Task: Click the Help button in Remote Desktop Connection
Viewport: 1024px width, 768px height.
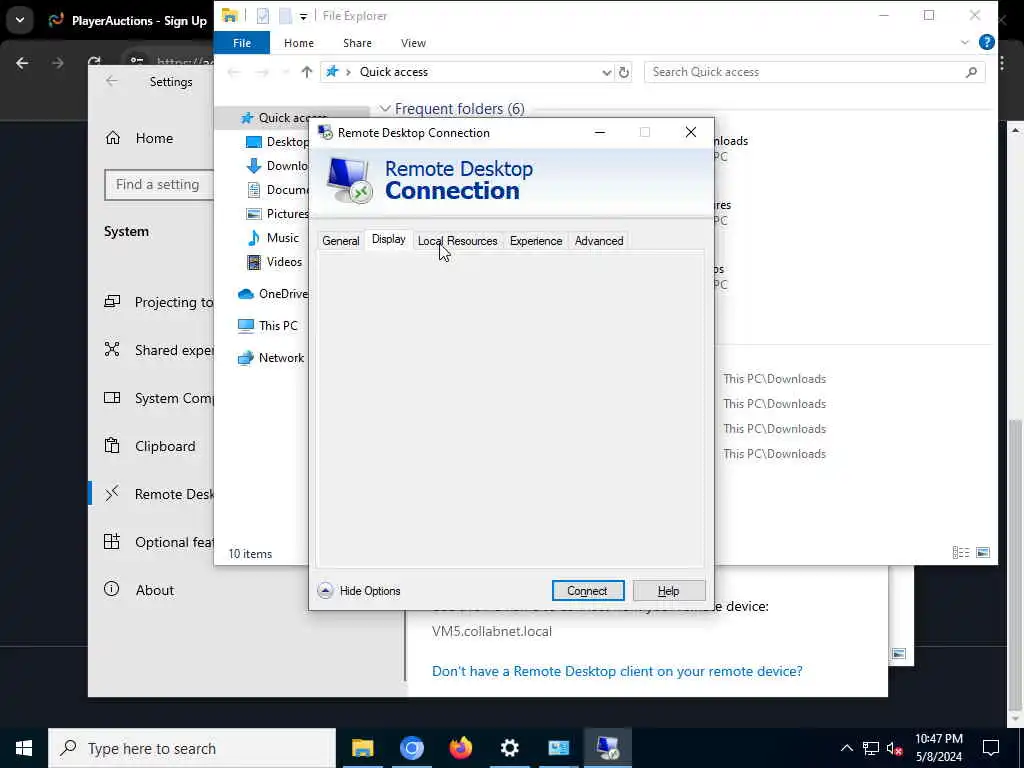Action: pyautogui.click(x=668, y=590)
